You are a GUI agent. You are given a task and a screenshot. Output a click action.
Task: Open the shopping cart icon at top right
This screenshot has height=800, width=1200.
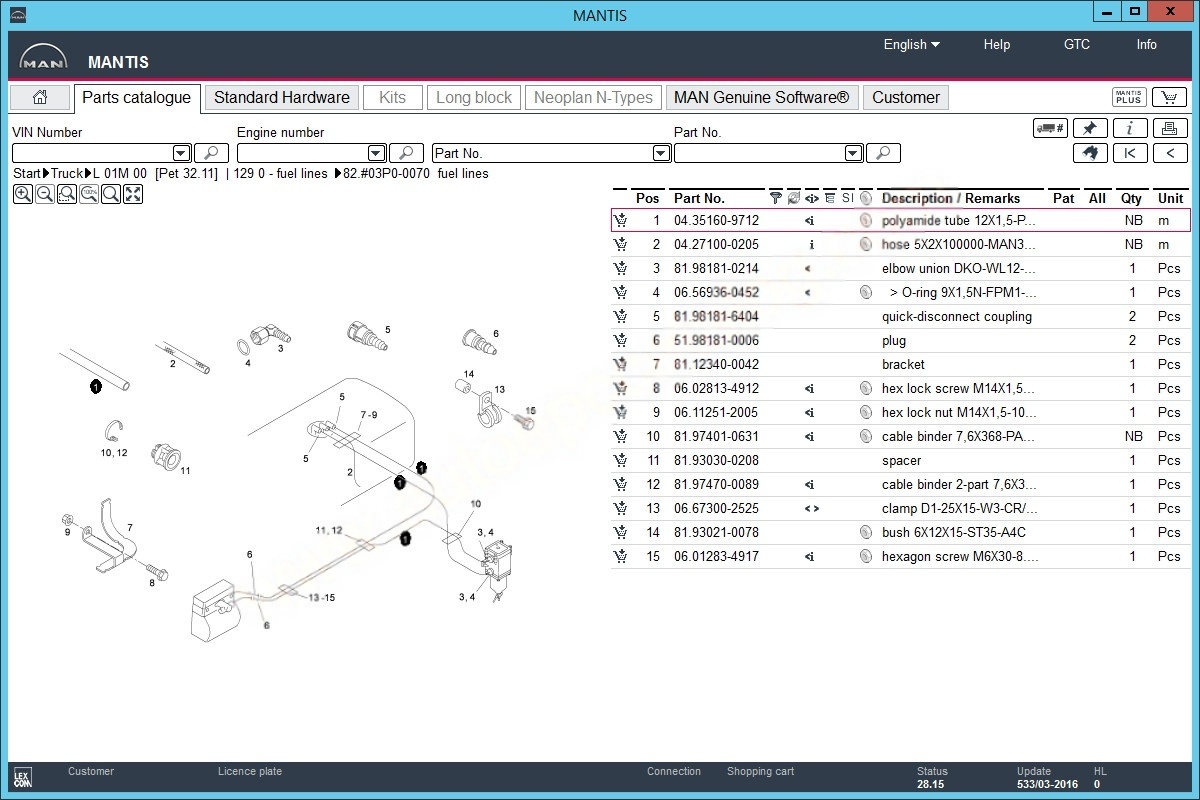pyautogui.click(x=1169, y=97)
